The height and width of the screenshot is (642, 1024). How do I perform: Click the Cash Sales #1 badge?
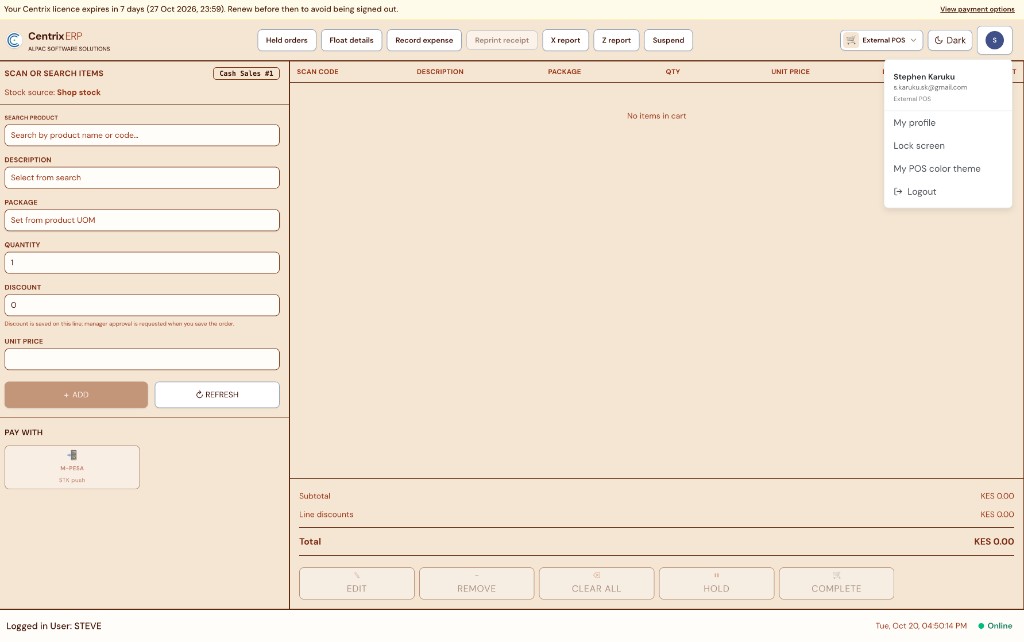click(246, 74)
